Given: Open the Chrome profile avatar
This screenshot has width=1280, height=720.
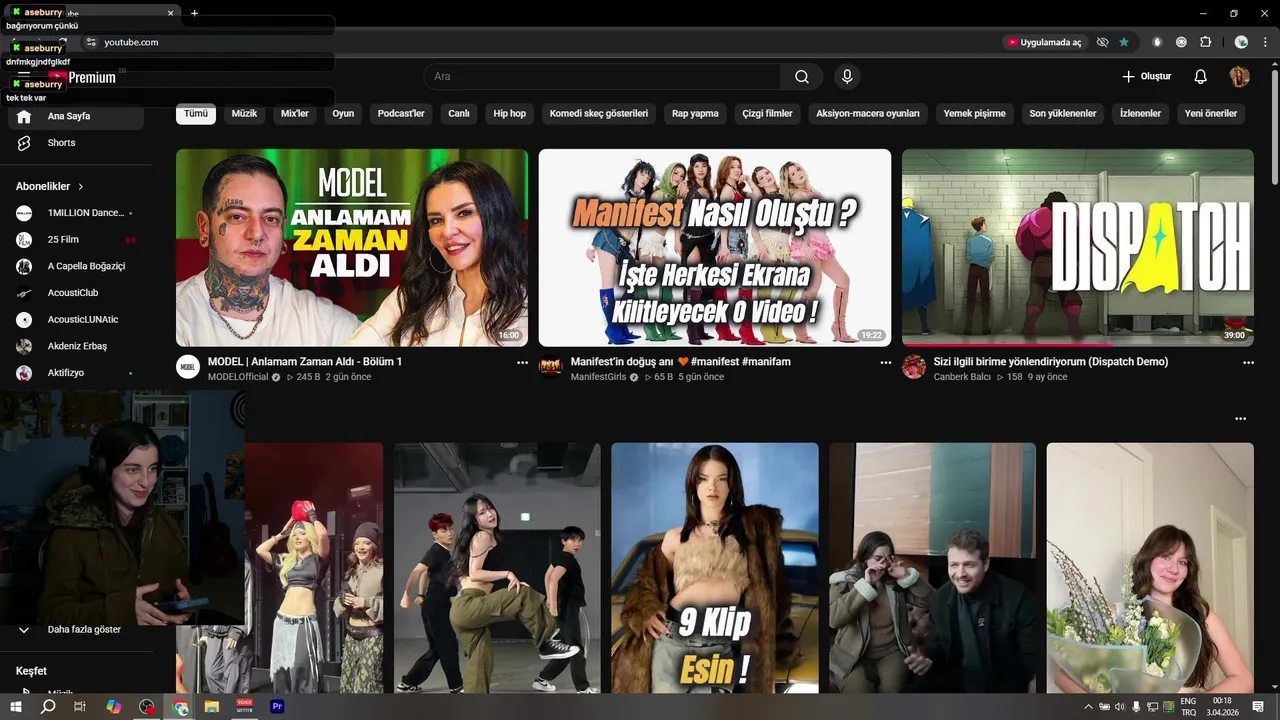Looking at the screenshot, I should (1241, 42).
